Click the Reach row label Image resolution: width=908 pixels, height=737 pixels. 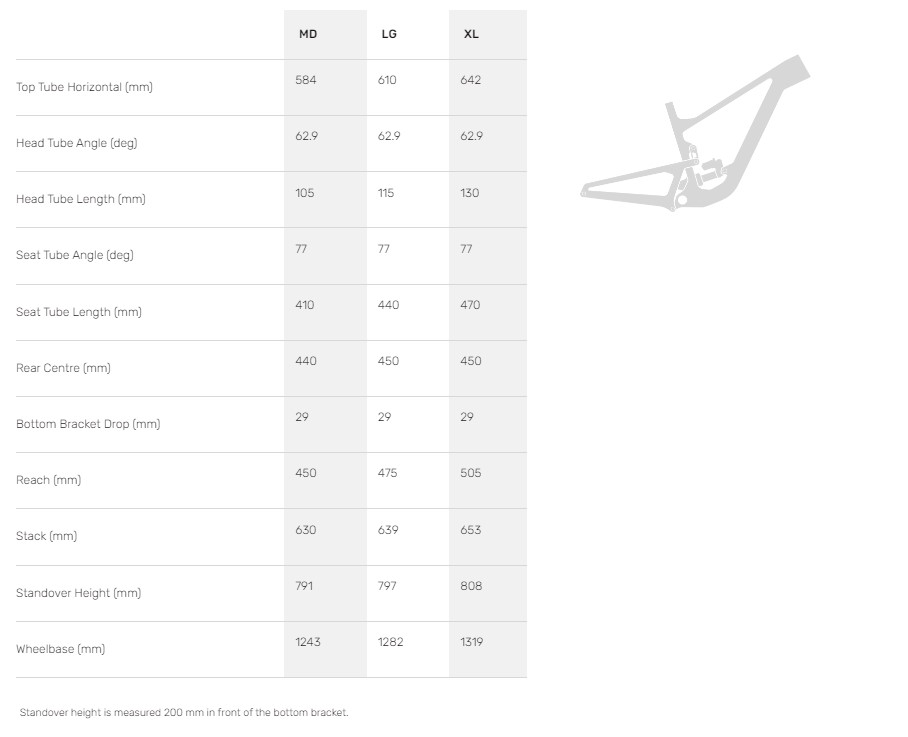[x=48, y=480]
